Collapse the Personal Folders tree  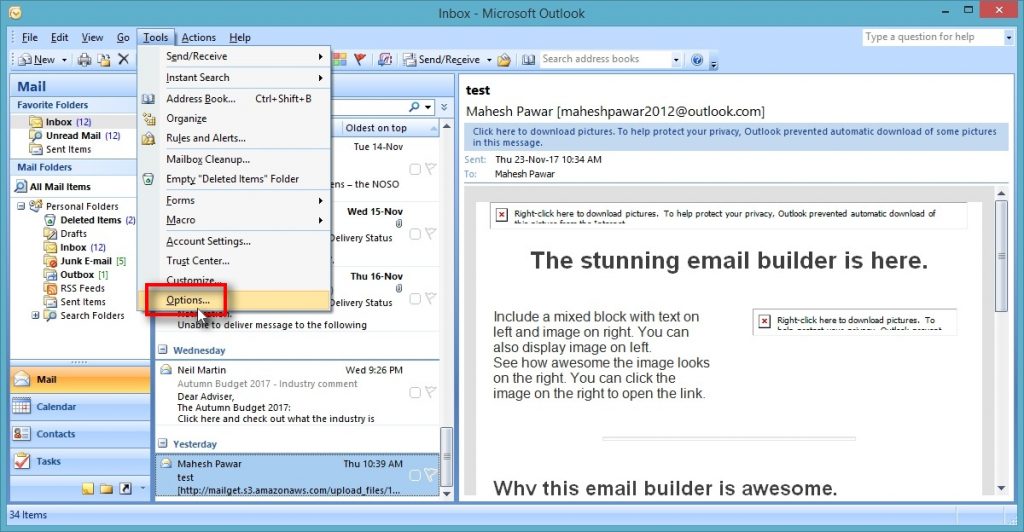click(21, 206)
